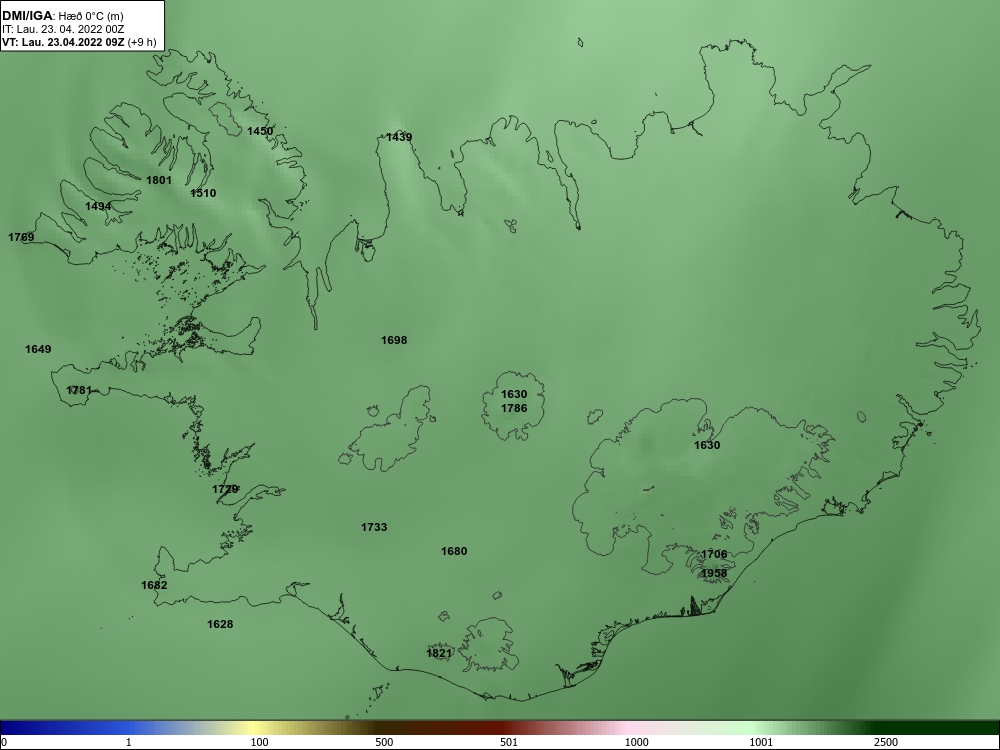Image resolution: width=1000 pixels, height=750 pixels.
Task: Click the map value 1958
Action: coord(714,573)
